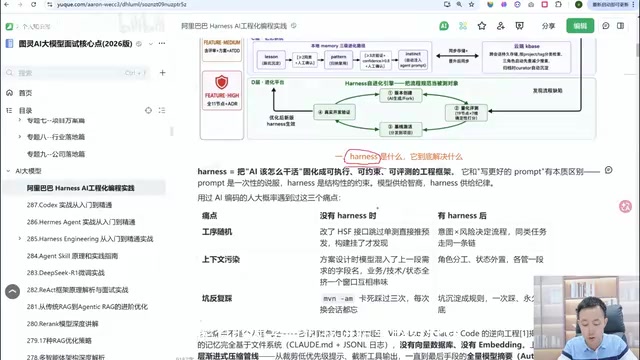Image resolution: width=640 pixels, height=360 pixels.
Task: Click the info icon beside the document title
Action: coord(293,26)
